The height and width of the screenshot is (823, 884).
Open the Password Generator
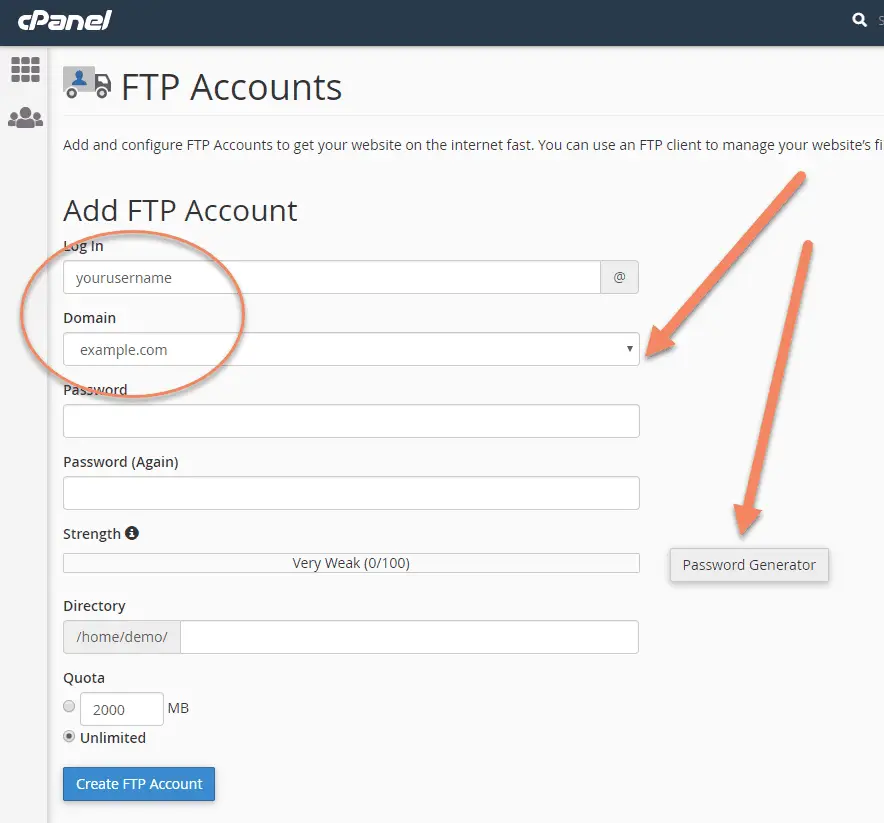pyautogui.click(x=749, y=565)
